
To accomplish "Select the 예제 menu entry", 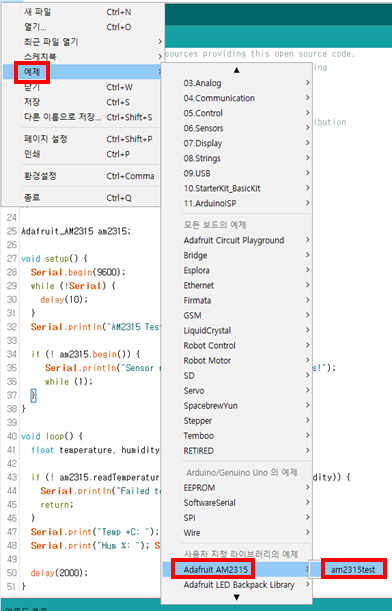I will click(82, 72).
